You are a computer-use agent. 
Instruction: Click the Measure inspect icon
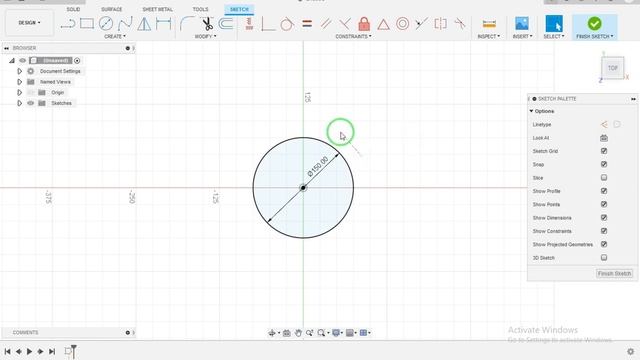click(489, 24)
